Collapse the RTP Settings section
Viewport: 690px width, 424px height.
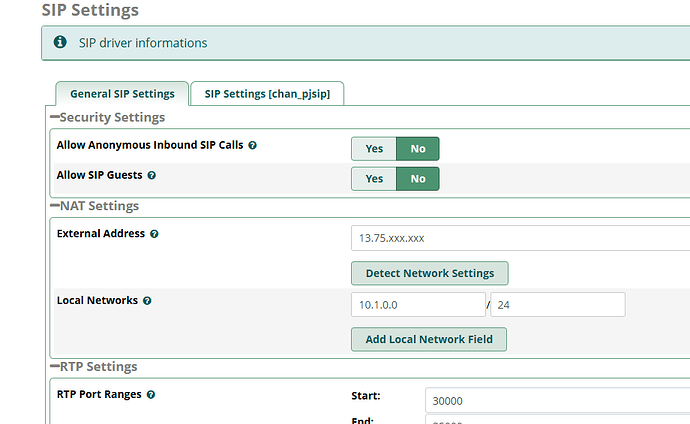[55, 366]
